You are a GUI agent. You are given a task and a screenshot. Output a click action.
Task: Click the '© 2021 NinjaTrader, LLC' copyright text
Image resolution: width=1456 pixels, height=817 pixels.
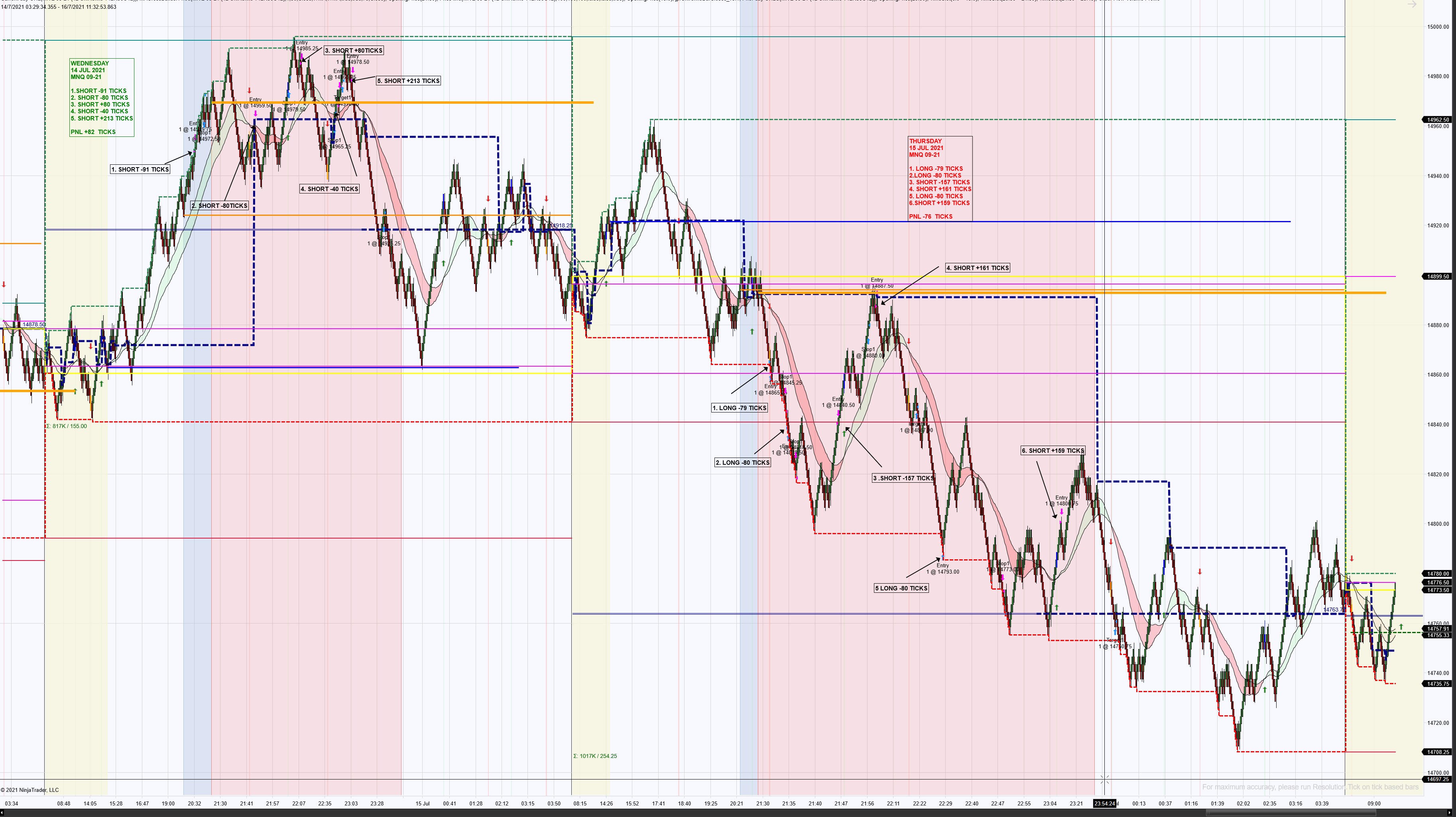30,790
